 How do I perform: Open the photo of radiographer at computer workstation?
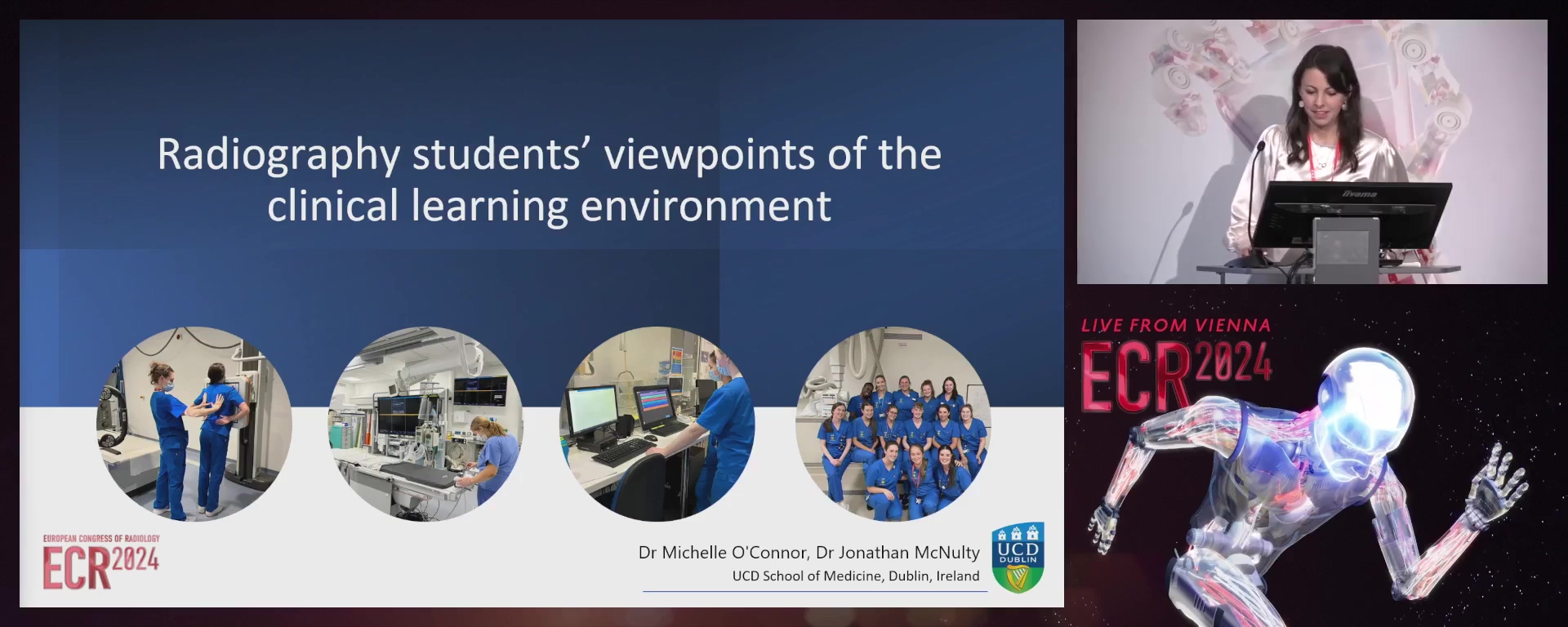[657, 424]
